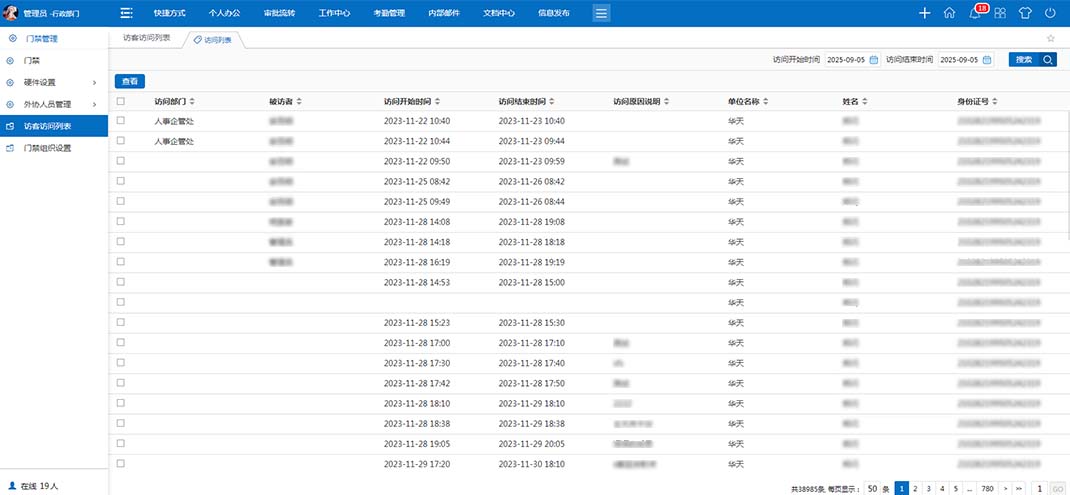
Task: Sort by 访问开始时间 column arrows
Action: (x=436, y=101)
